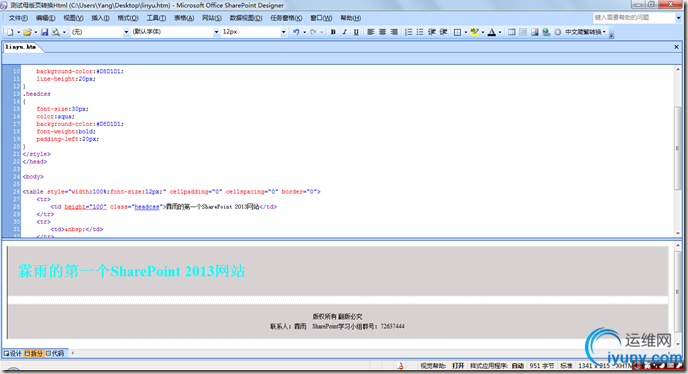The width and height of the screenshot is (688, 374).
Task: Open the Font dropdown (默认字体)
Action: [x=216, y=32]
